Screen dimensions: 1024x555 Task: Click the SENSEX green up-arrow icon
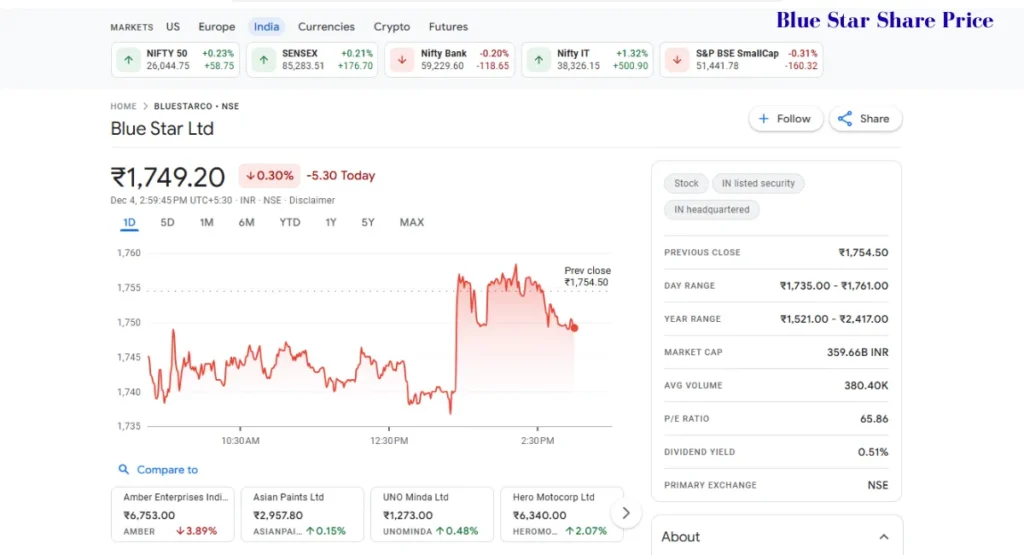[264, 60]
